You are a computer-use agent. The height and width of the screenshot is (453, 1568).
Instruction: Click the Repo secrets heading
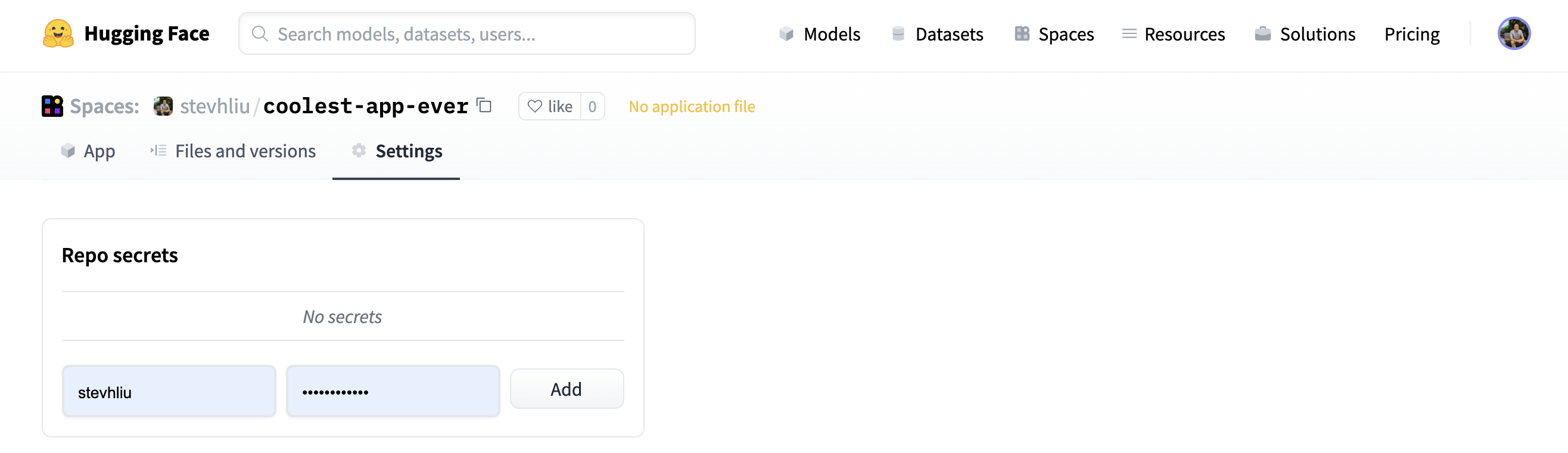[x=120, y=255]
